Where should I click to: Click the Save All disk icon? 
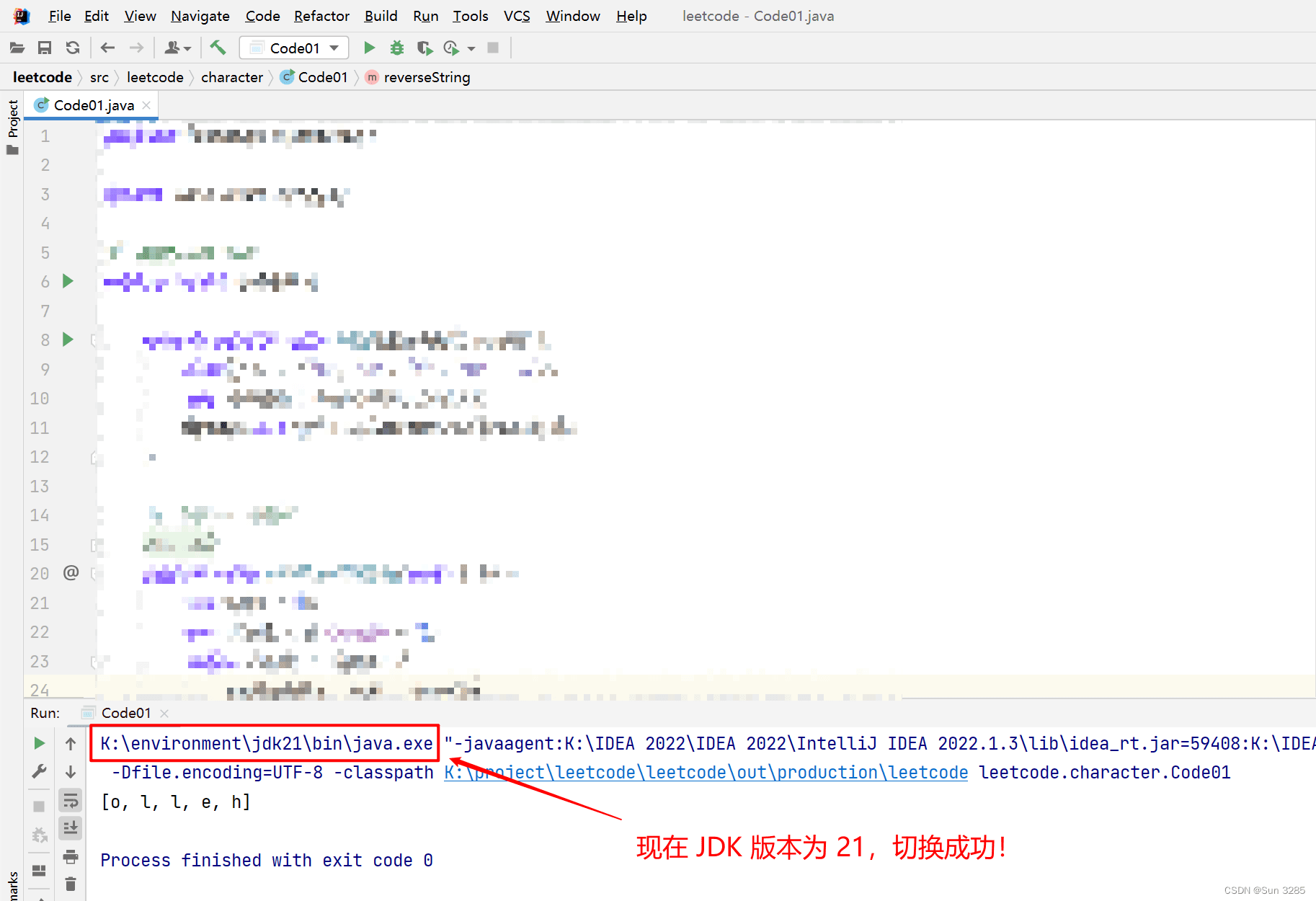(45, 48)
